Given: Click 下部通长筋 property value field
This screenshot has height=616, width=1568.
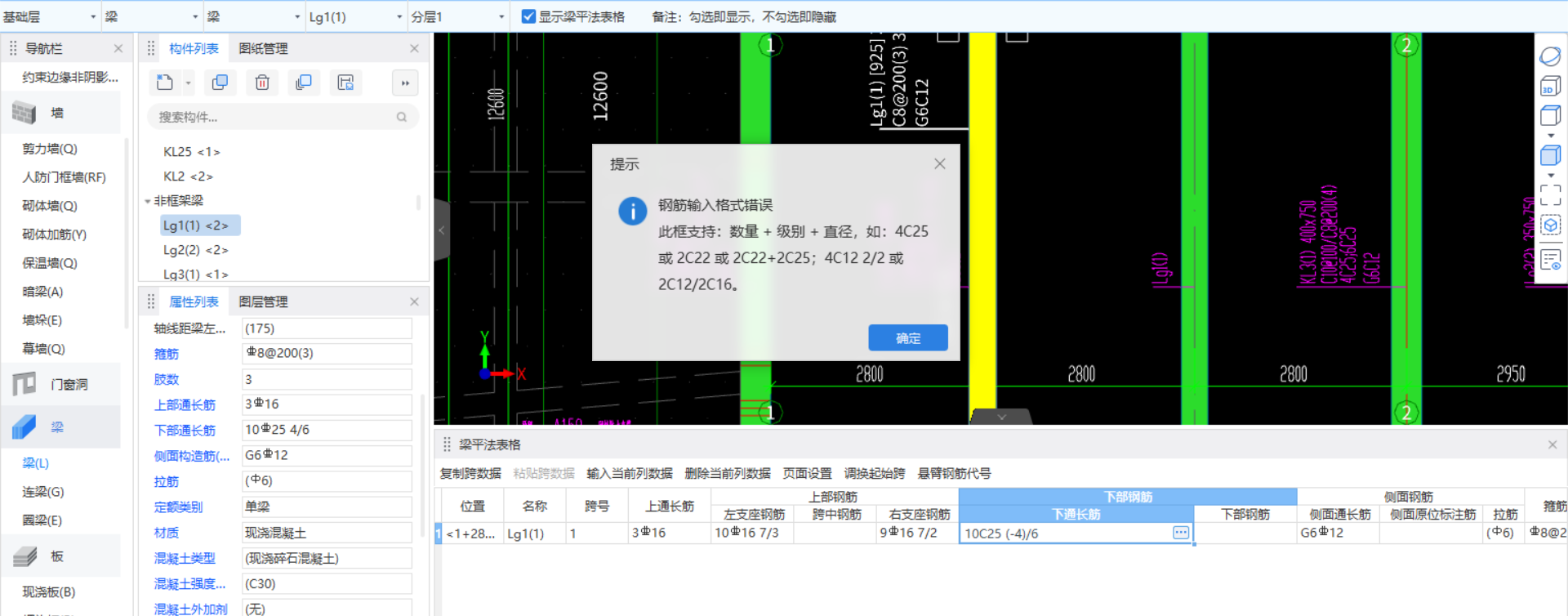Looking at the screenshot, I should 327,430.
